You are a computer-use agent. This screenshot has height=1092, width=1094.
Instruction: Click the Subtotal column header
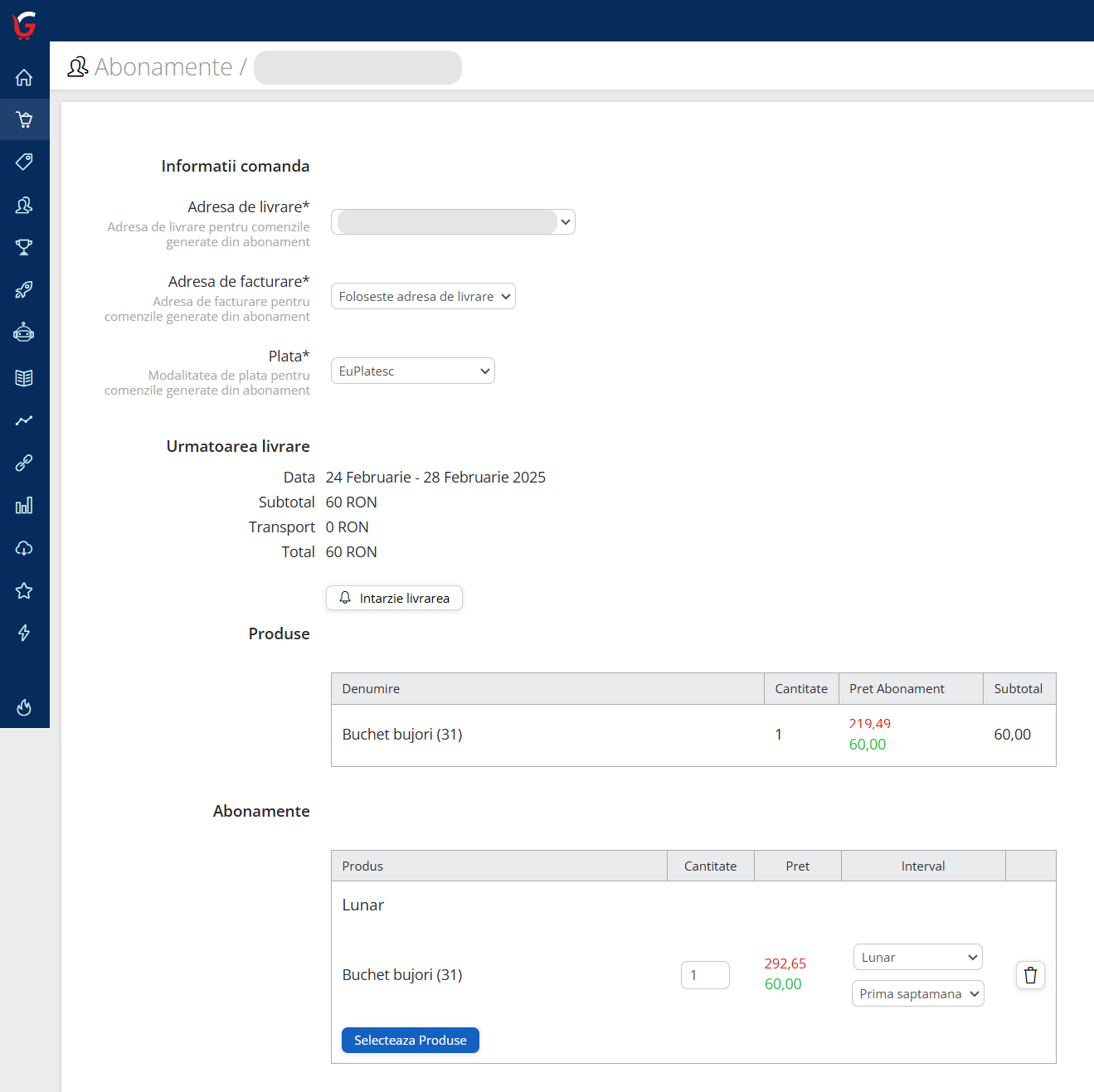1019,689
